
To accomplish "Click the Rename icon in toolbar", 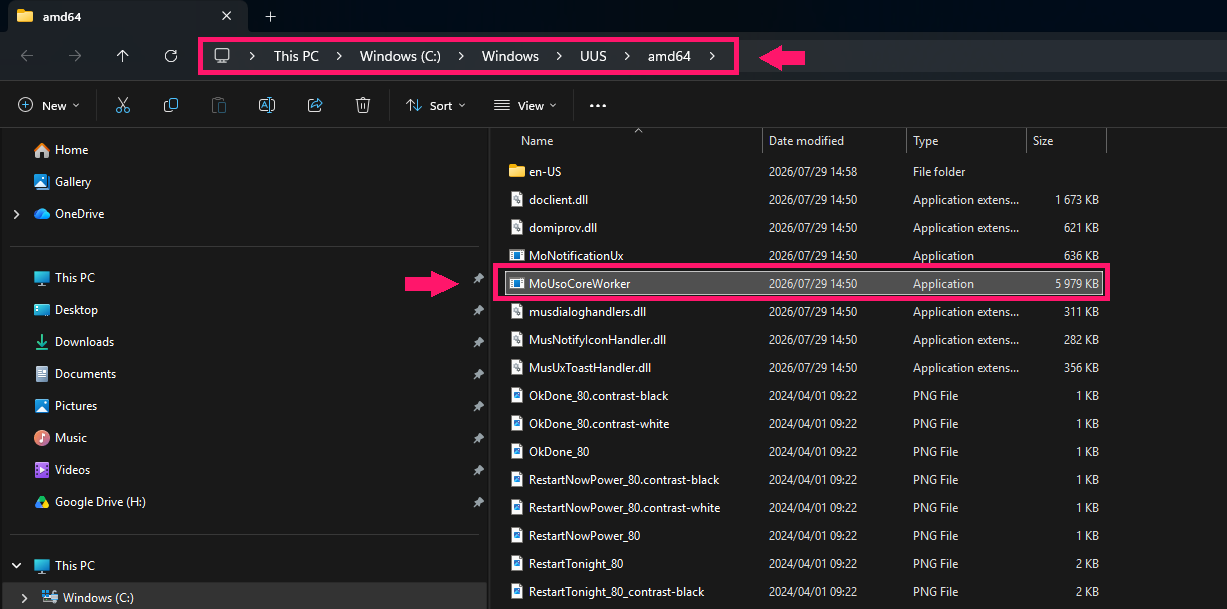I will [267, 105].
